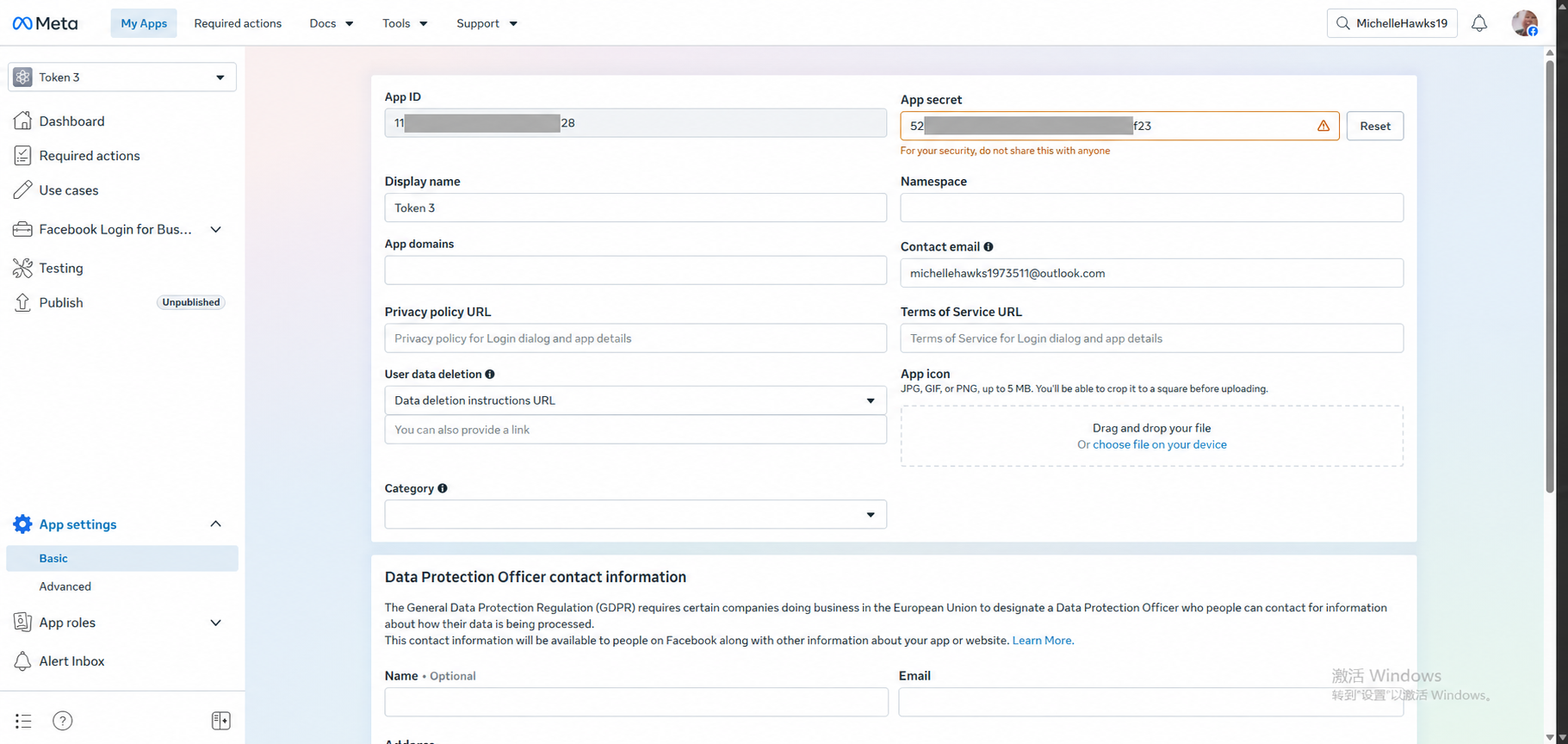Click the Meta logo

tap(45, 23)
